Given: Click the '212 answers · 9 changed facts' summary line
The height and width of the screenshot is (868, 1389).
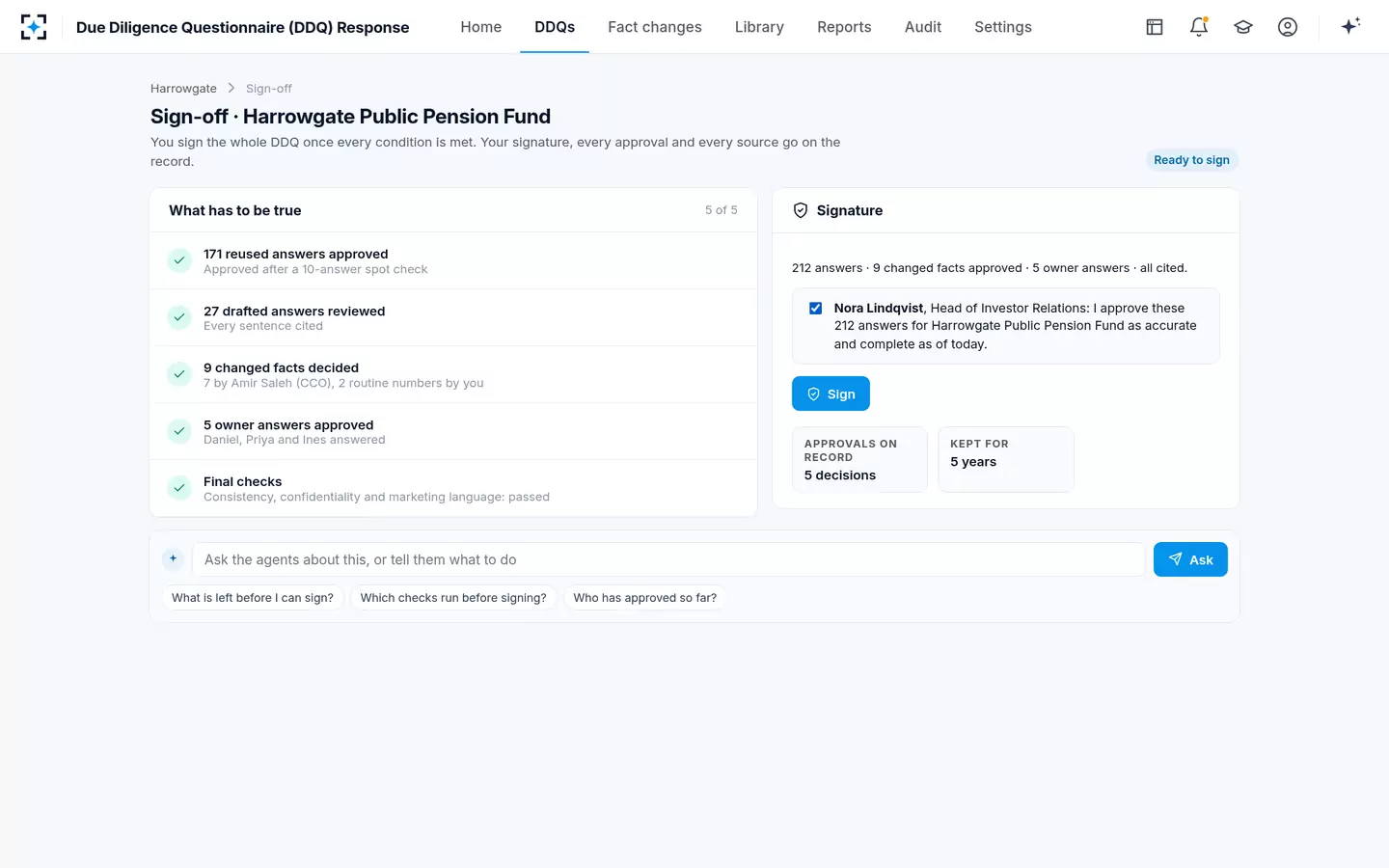Looking at the screenshot, I should tap(990, 268).
